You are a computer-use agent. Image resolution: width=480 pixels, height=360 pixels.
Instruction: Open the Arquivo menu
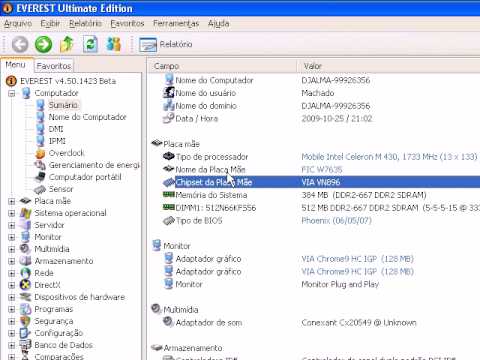point(18,24)
